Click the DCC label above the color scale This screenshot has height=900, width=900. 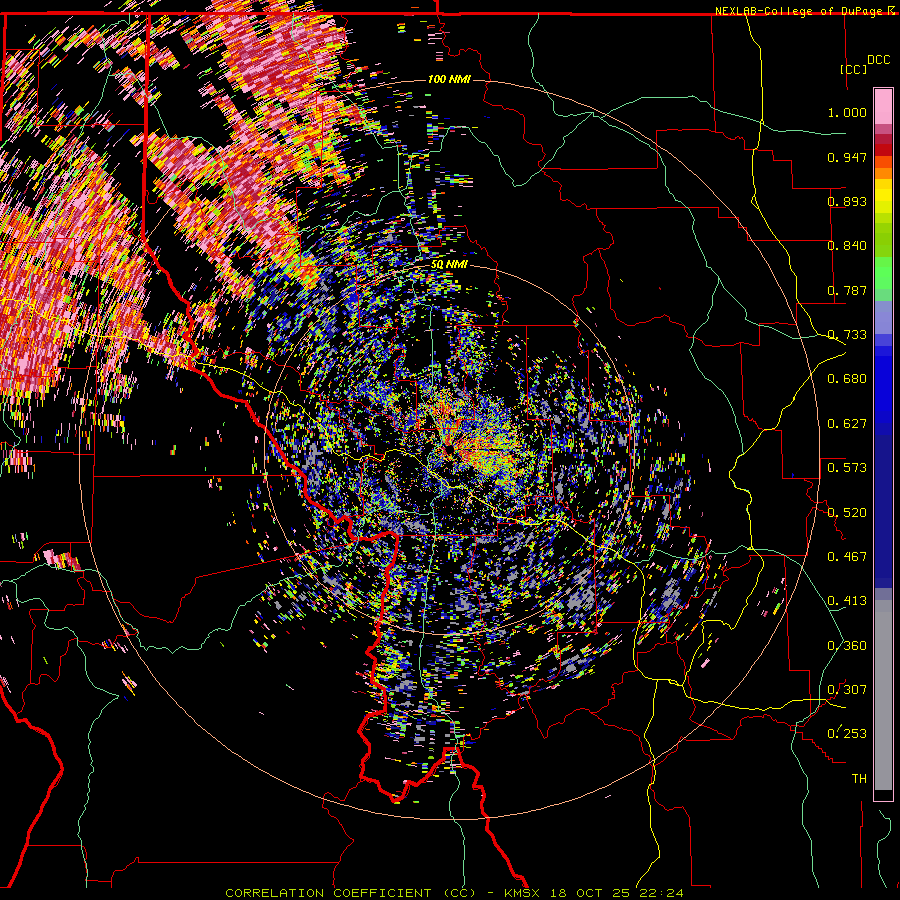pos(879,60)
